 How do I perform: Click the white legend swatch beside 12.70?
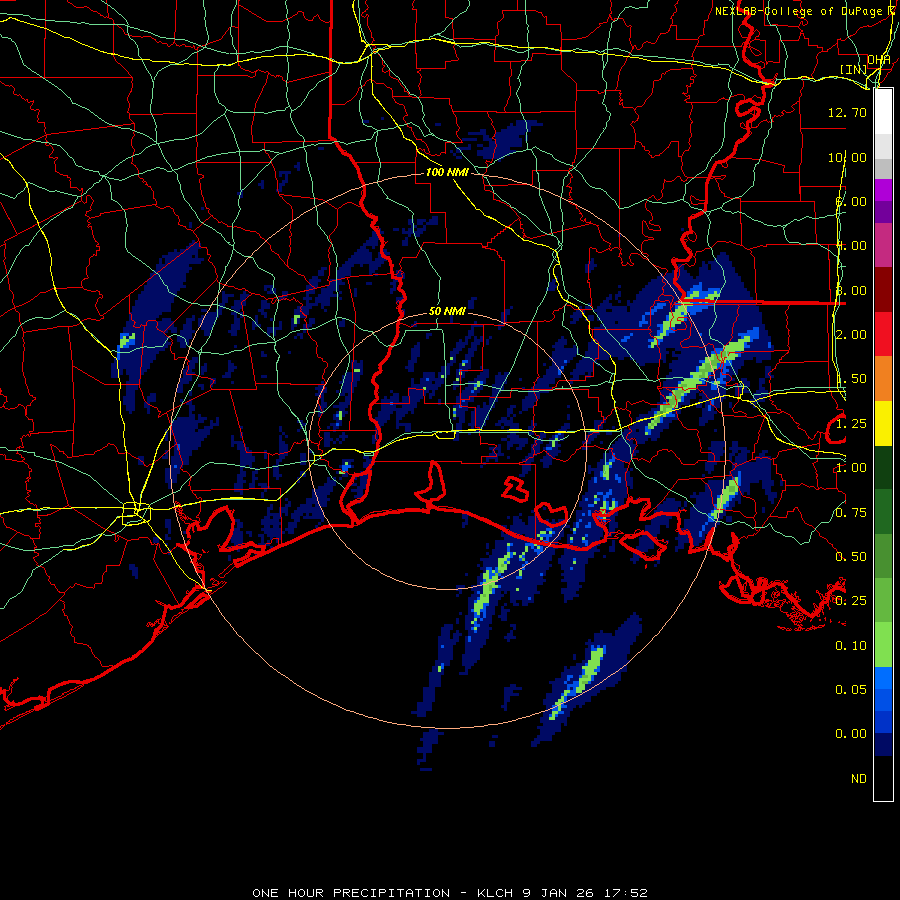pos(883,112)
